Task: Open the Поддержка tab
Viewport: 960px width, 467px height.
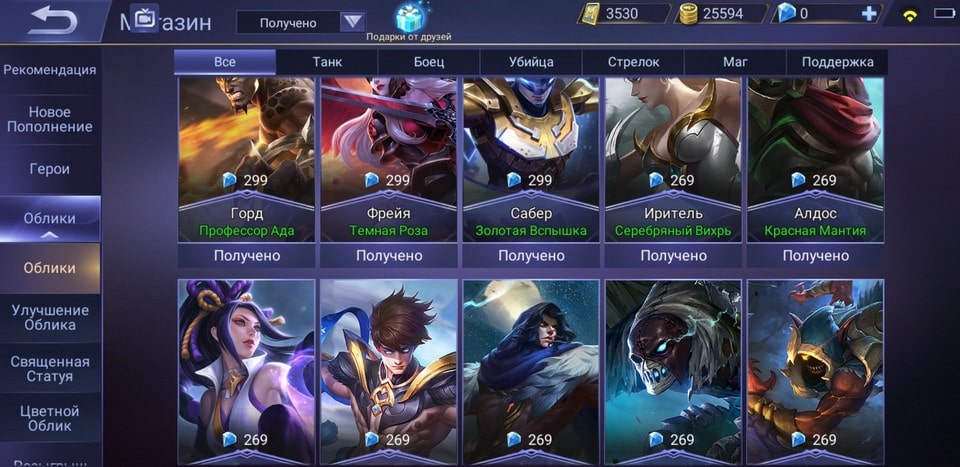Action: click(x=837, y=62)
